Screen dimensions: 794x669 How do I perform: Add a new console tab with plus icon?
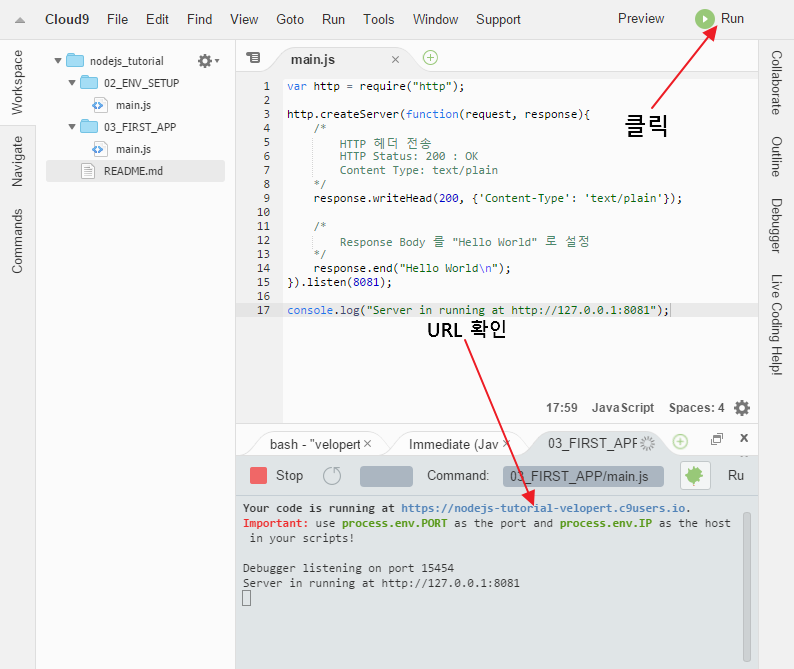[x=680, y=441]
